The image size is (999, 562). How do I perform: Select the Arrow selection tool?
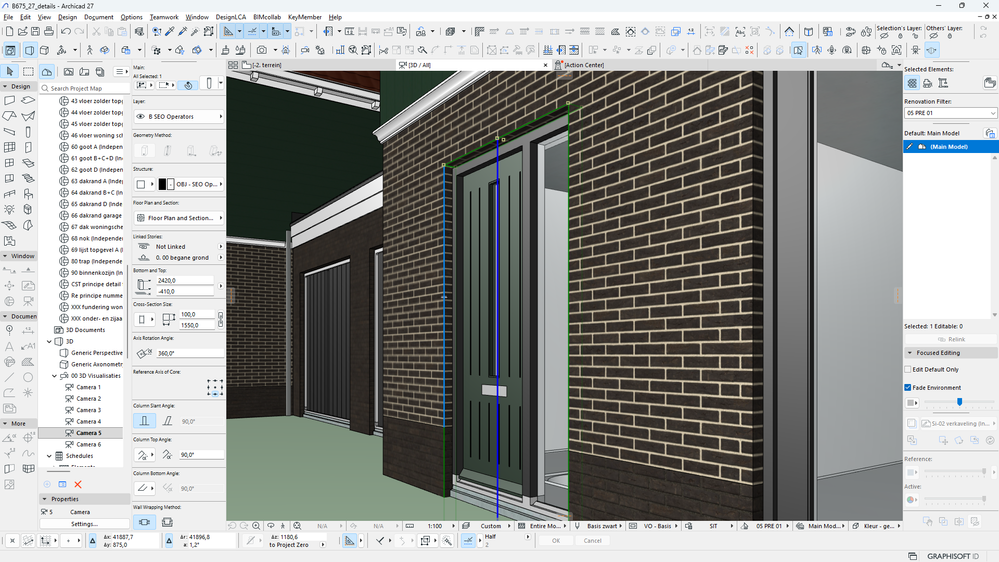[x=10, y=71]
